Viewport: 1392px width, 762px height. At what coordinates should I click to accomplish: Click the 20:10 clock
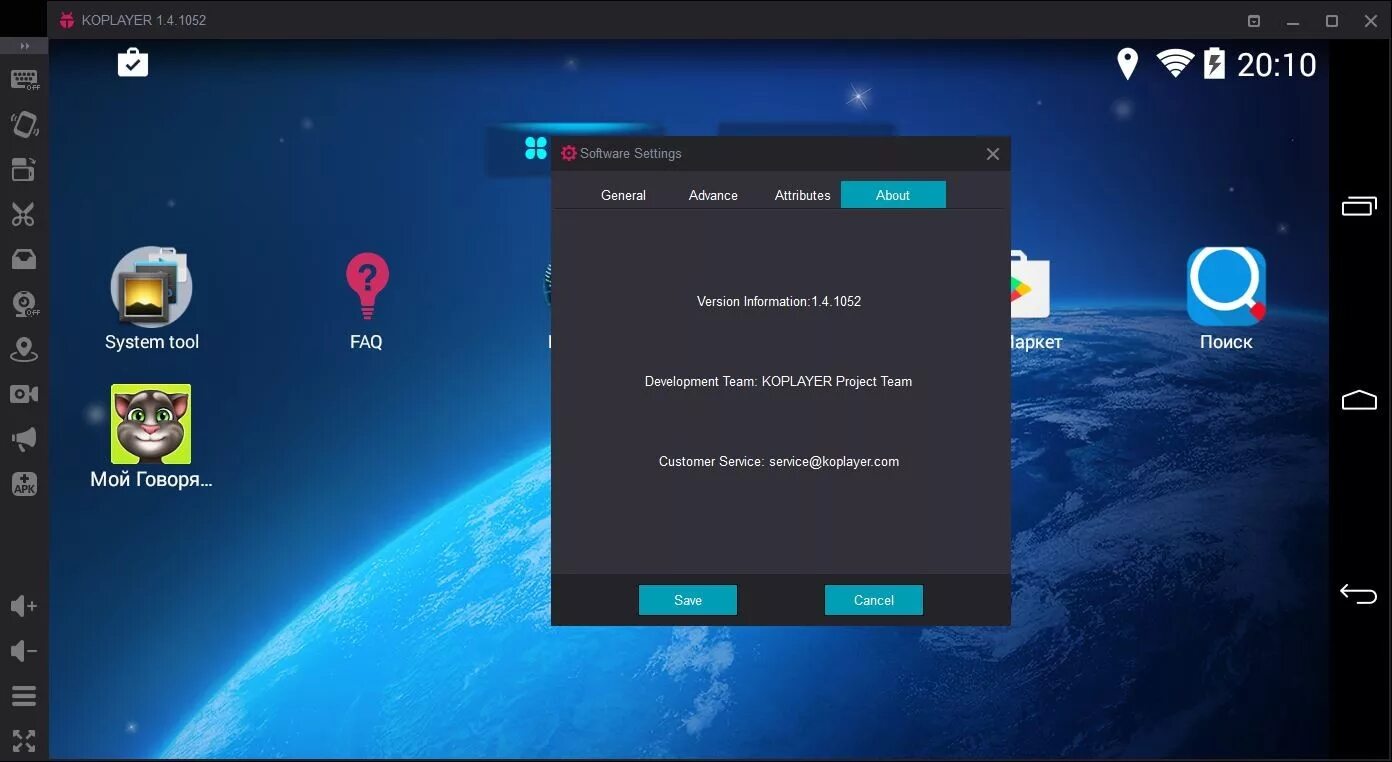[x=1277, y=65]
